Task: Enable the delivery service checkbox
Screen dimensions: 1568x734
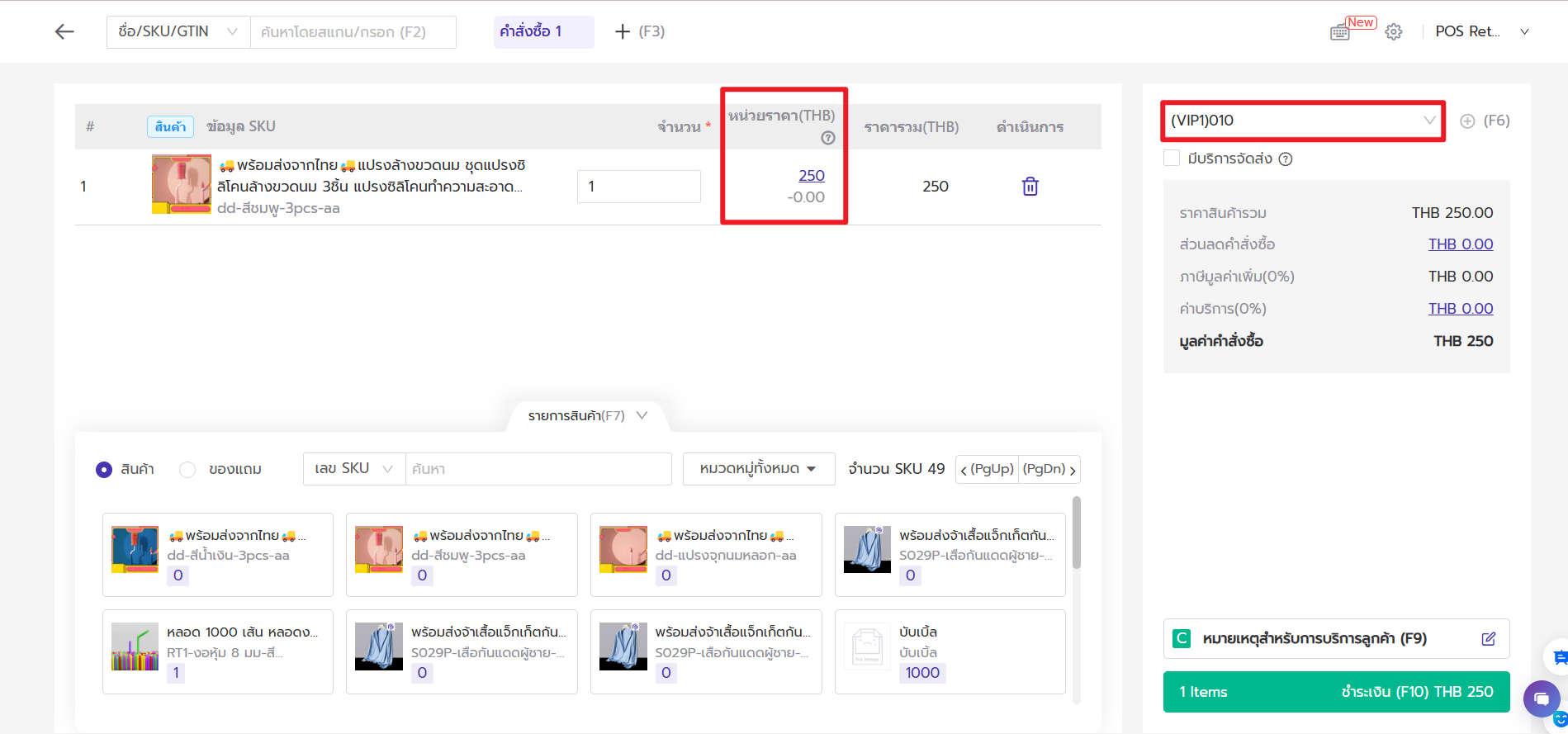Action: pos(1171,159)
